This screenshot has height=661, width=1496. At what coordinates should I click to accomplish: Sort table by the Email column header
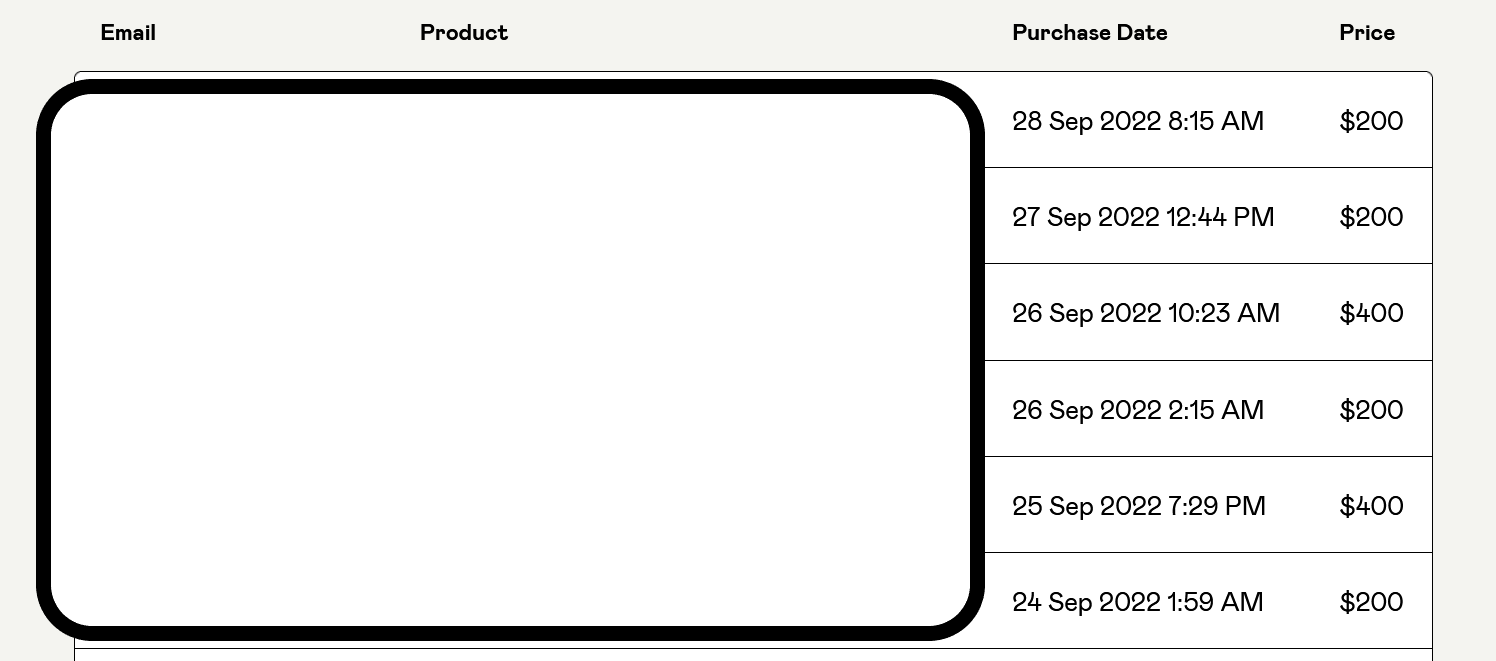click(x=128, y=33)
